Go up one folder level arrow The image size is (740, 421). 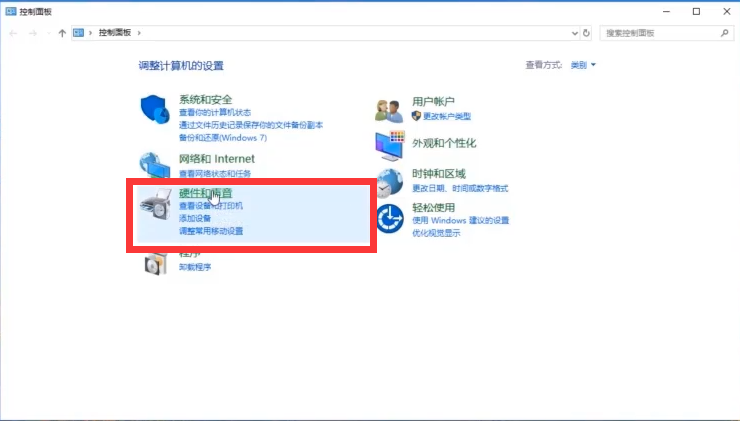pos(62,33)
